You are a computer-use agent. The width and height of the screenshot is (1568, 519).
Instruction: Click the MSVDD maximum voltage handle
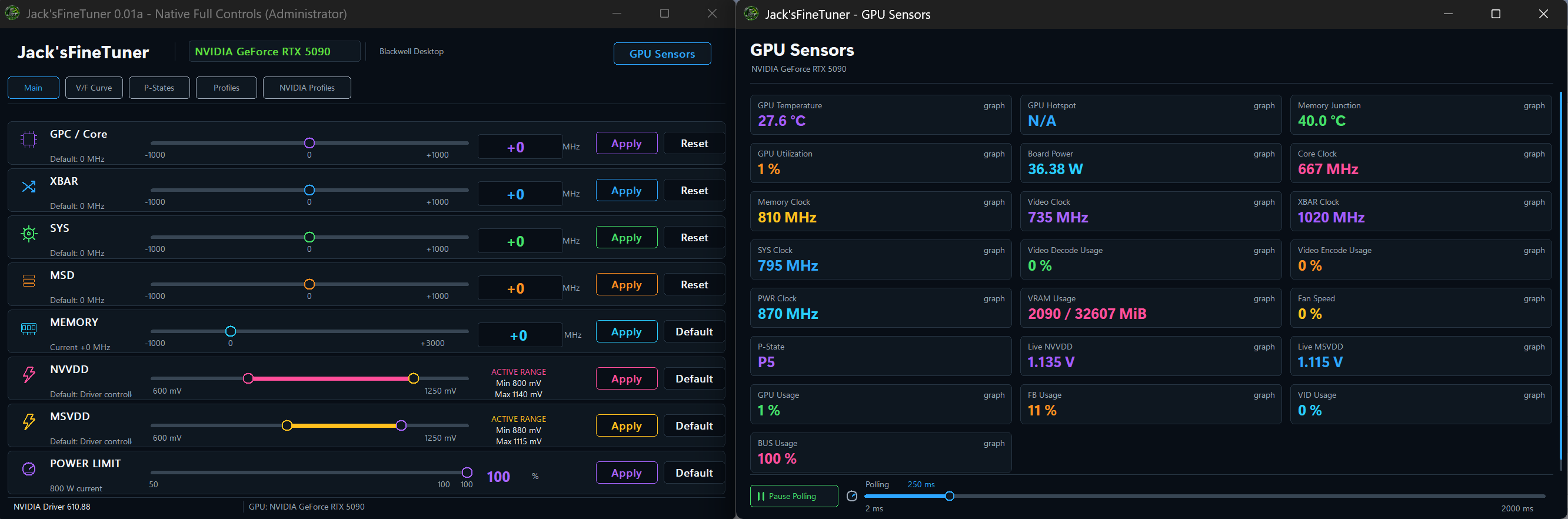point(401,425)
